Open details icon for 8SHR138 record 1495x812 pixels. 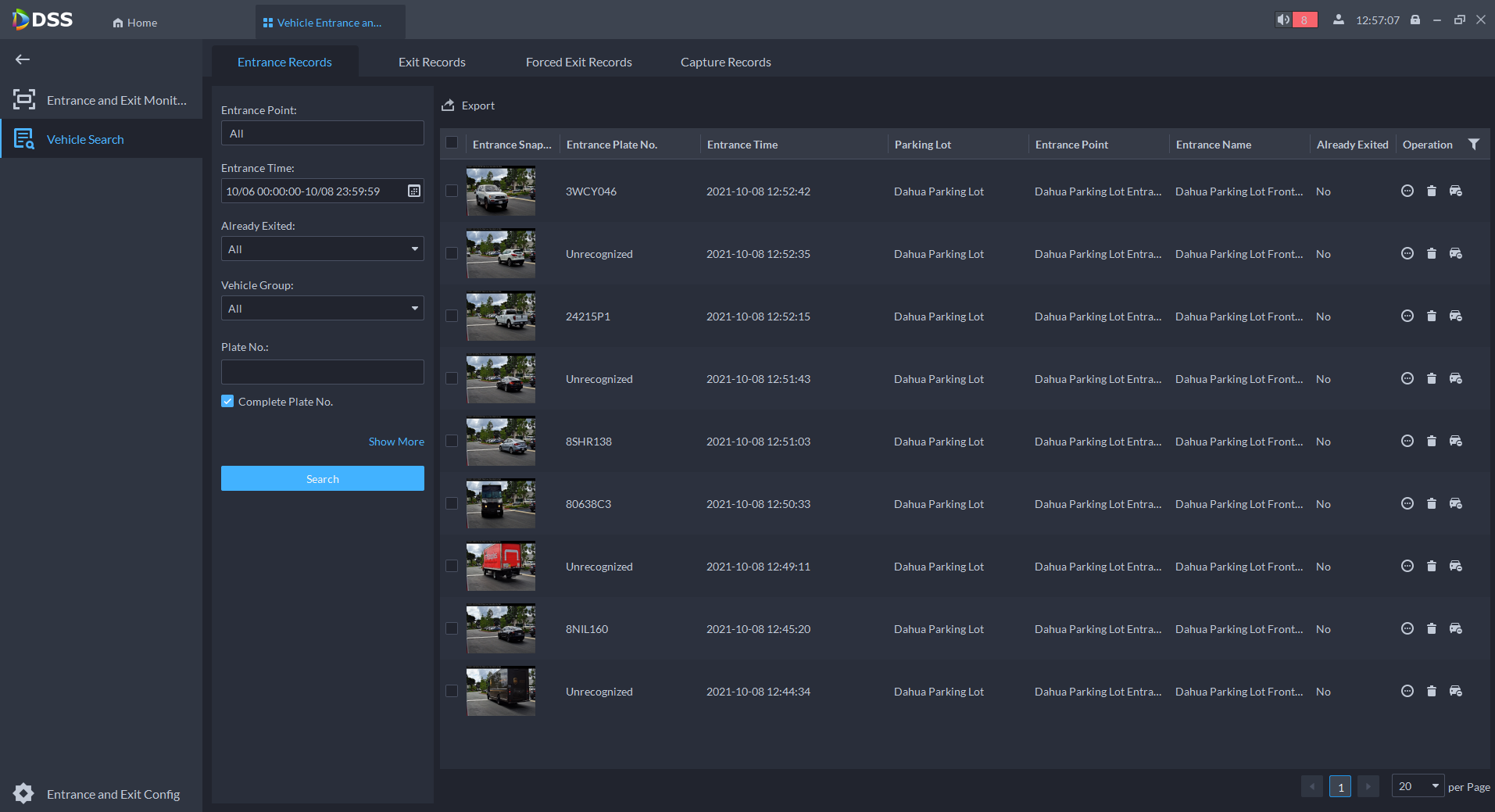(x=1407, y=442)
